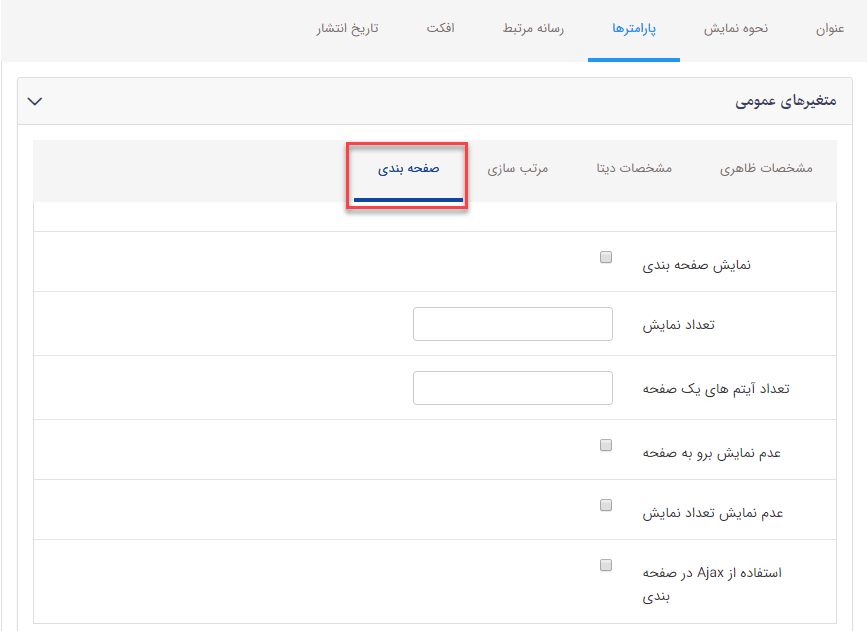The width and height of the screenshot is (867, 631).
Task: Enable Ajax usage in pagination checkbox
Action: pyautogui.click(x=605, y=564)
